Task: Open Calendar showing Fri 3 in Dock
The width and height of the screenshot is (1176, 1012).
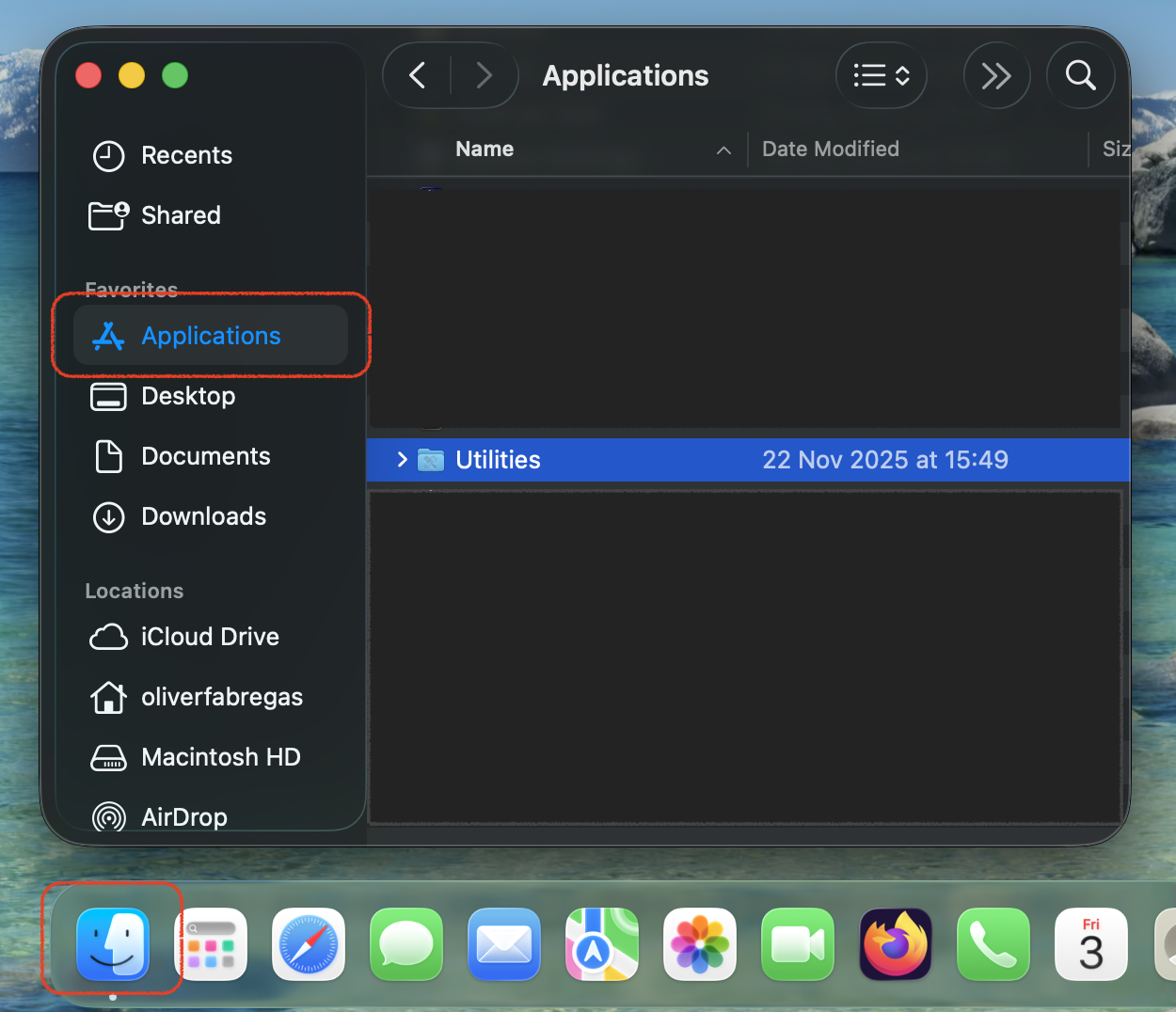Action: (x=1090, y=944)
